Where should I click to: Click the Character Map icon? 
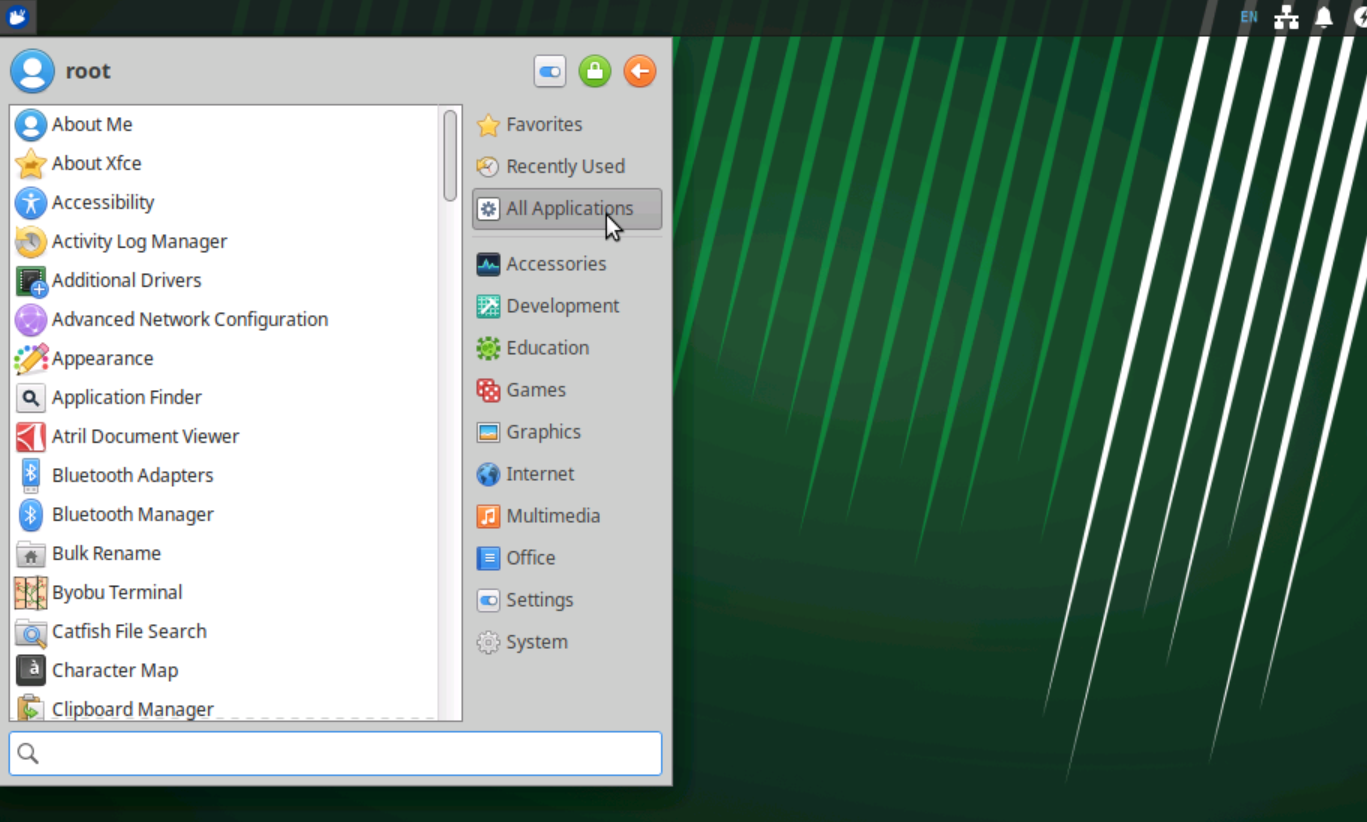[31, 671]
